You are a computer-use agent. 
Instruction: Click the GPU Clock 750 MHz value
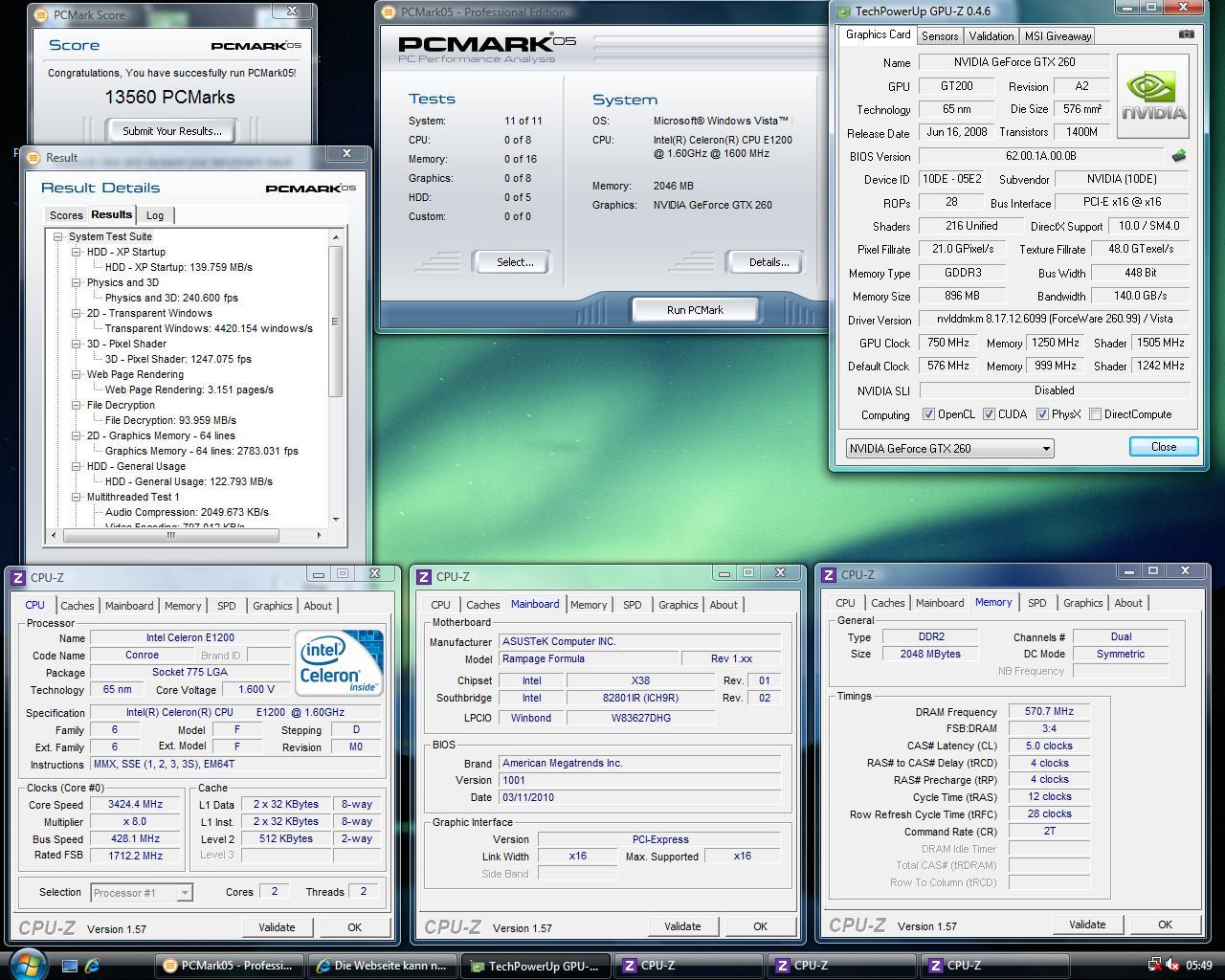(948, 343)
